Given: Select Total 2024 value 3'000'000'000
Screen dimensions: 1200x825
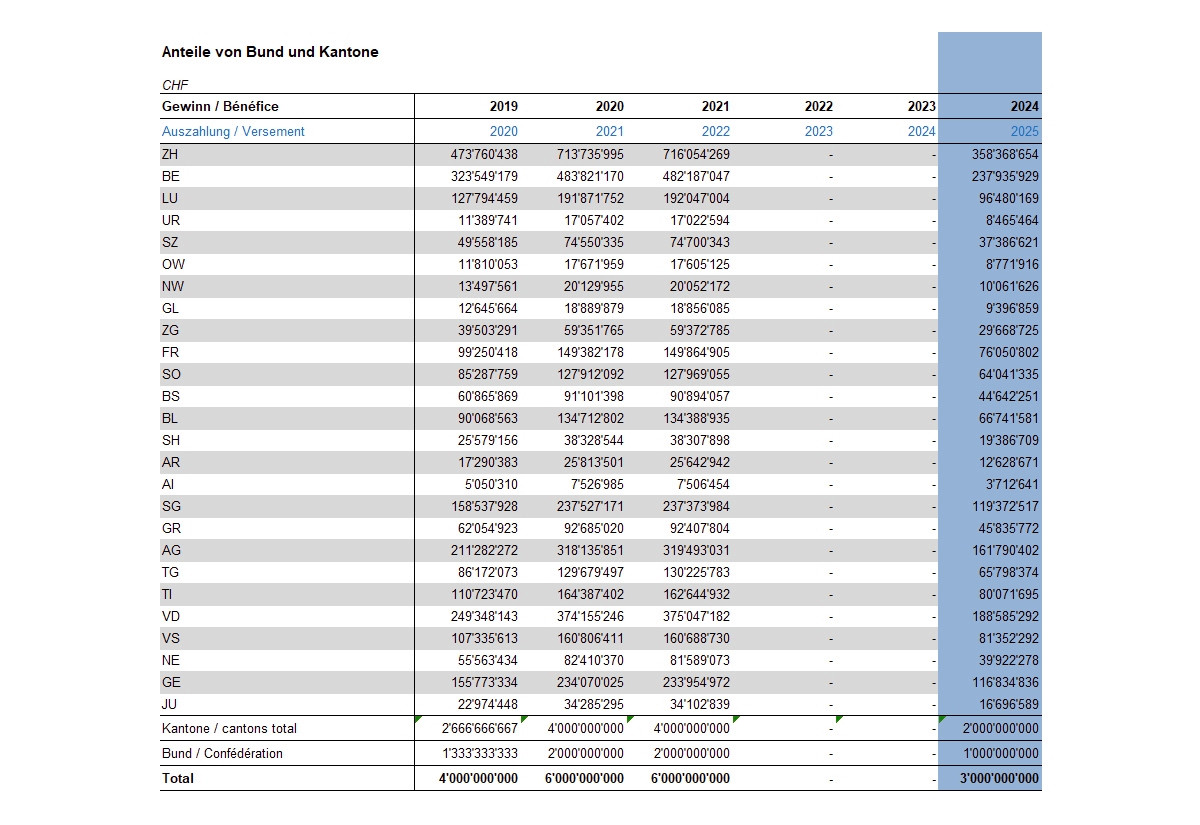Looking at the screenshot, I should pos(999,779).
